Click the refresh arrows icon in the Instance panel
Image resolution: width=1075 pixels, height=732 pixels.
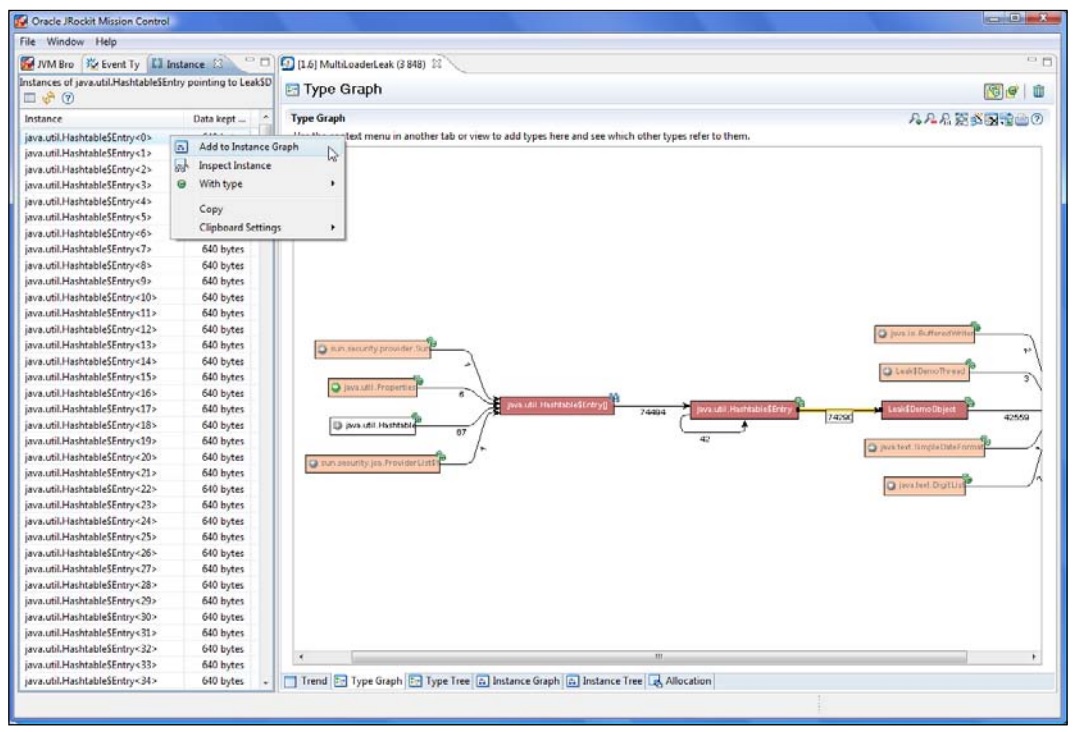click(49, 98)
